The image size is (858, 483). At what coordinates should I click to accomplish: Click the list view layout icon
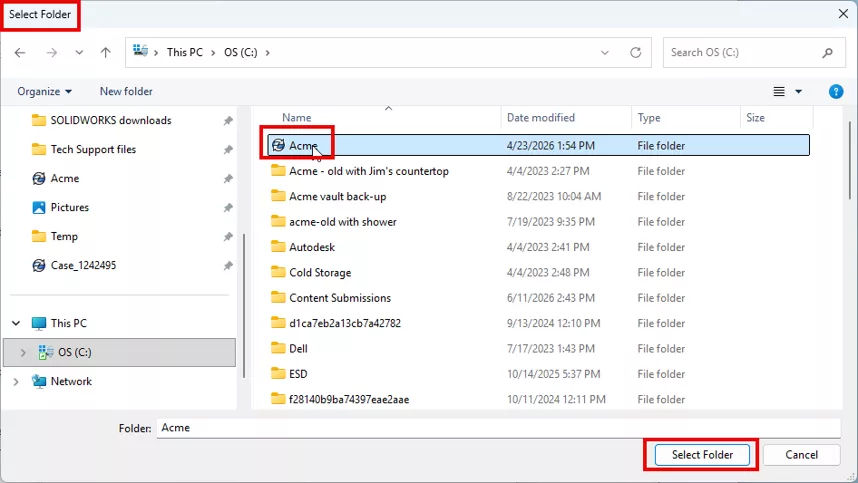[779, 91]
